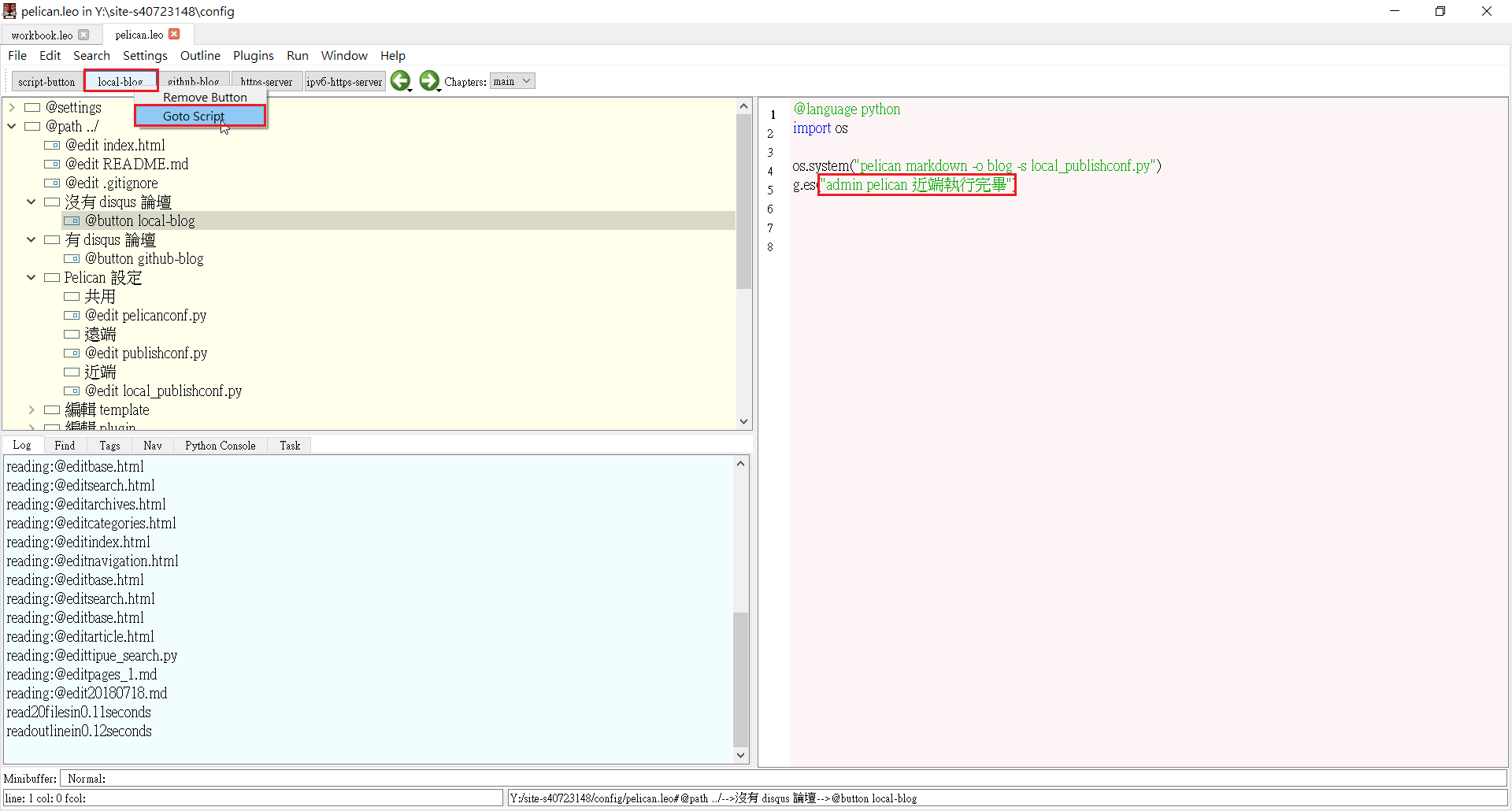The width and height of the screenshot is (1512, 811).
Task: Switch to the Python Console tab
Action: [220, 446]
